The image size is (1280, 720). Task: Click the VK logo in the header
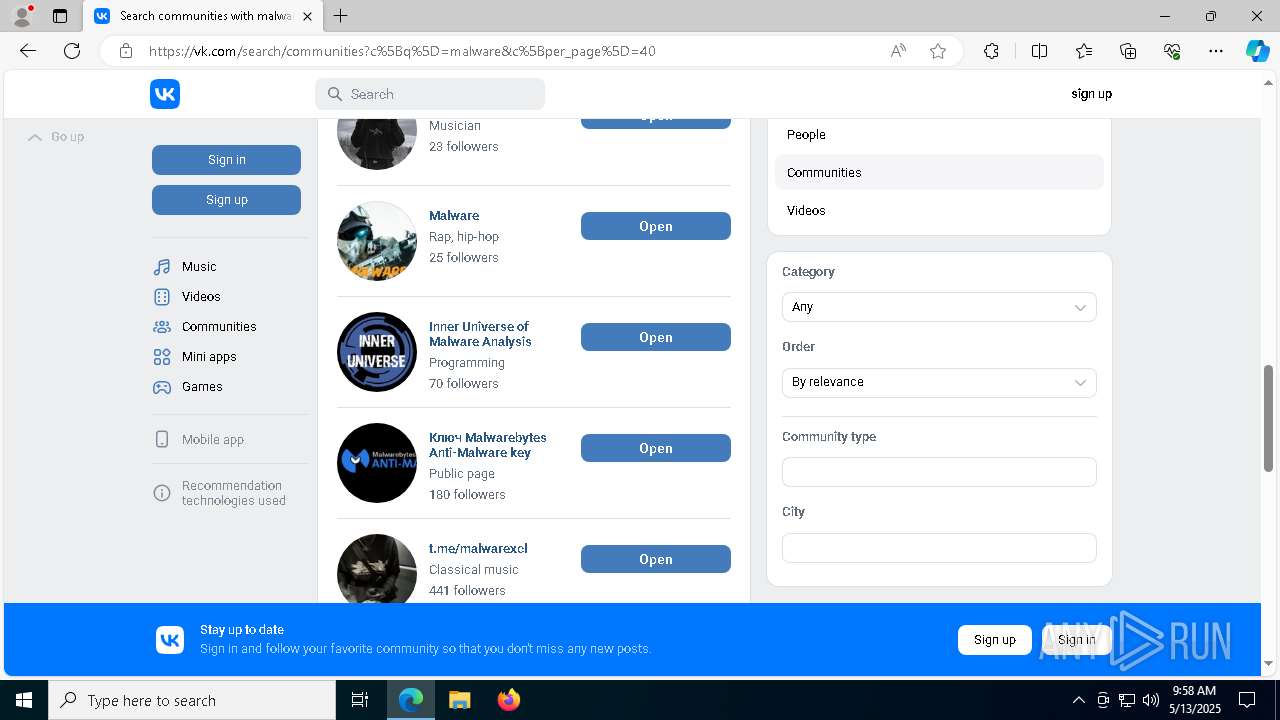click(165, 94)
